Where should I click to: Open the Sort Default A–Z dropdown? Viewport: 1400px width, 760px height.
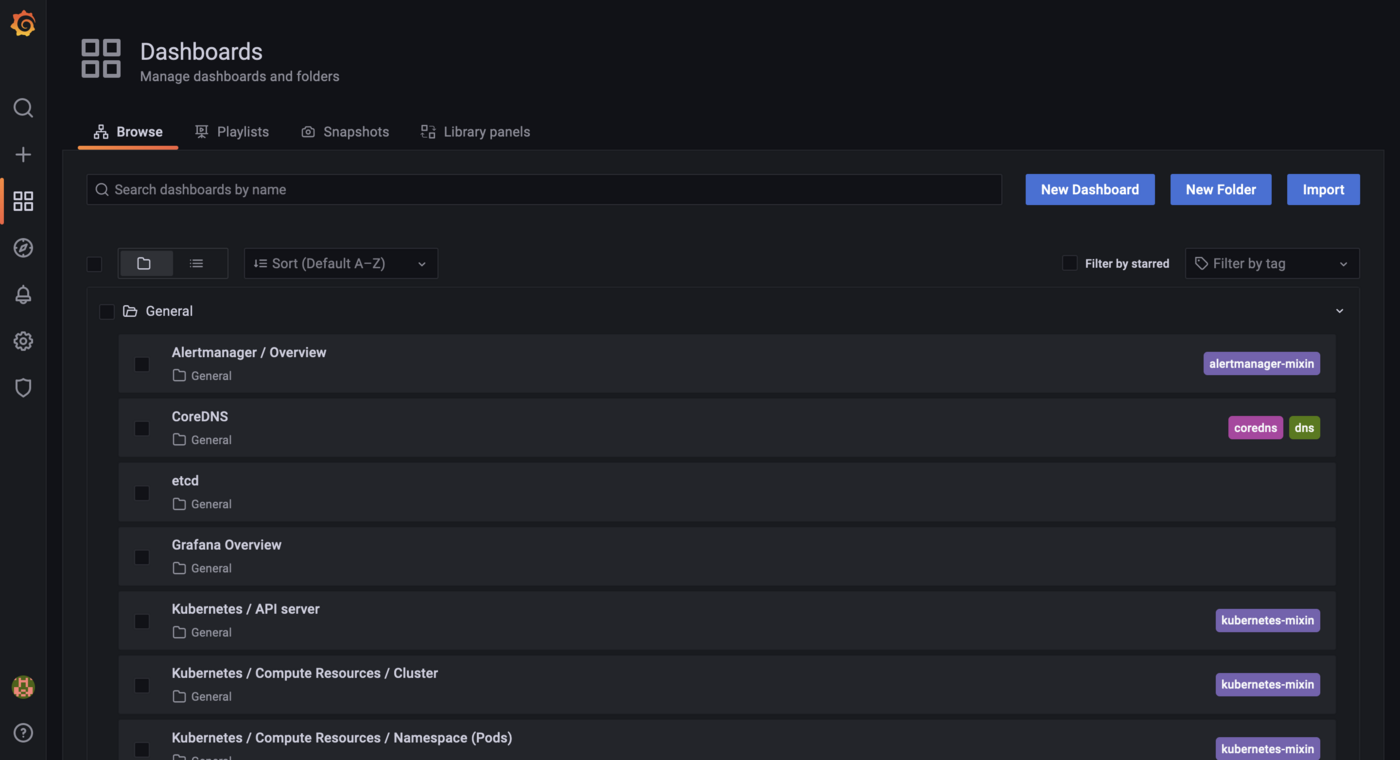[340, 263]
